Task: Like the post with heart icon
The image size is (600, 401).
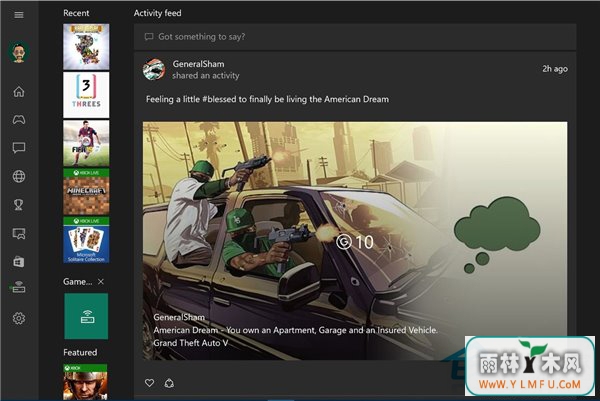Action: [x=150, y=383]
